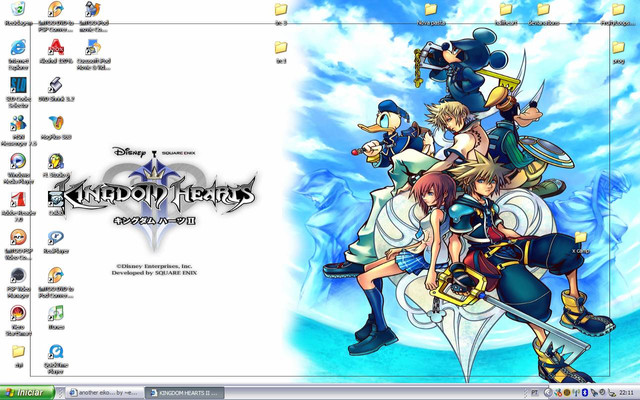Open the ImTOO iPod Movie Converter shortcut
The width and height of the screenshot is (640, 400).
[x=93, y=10]
